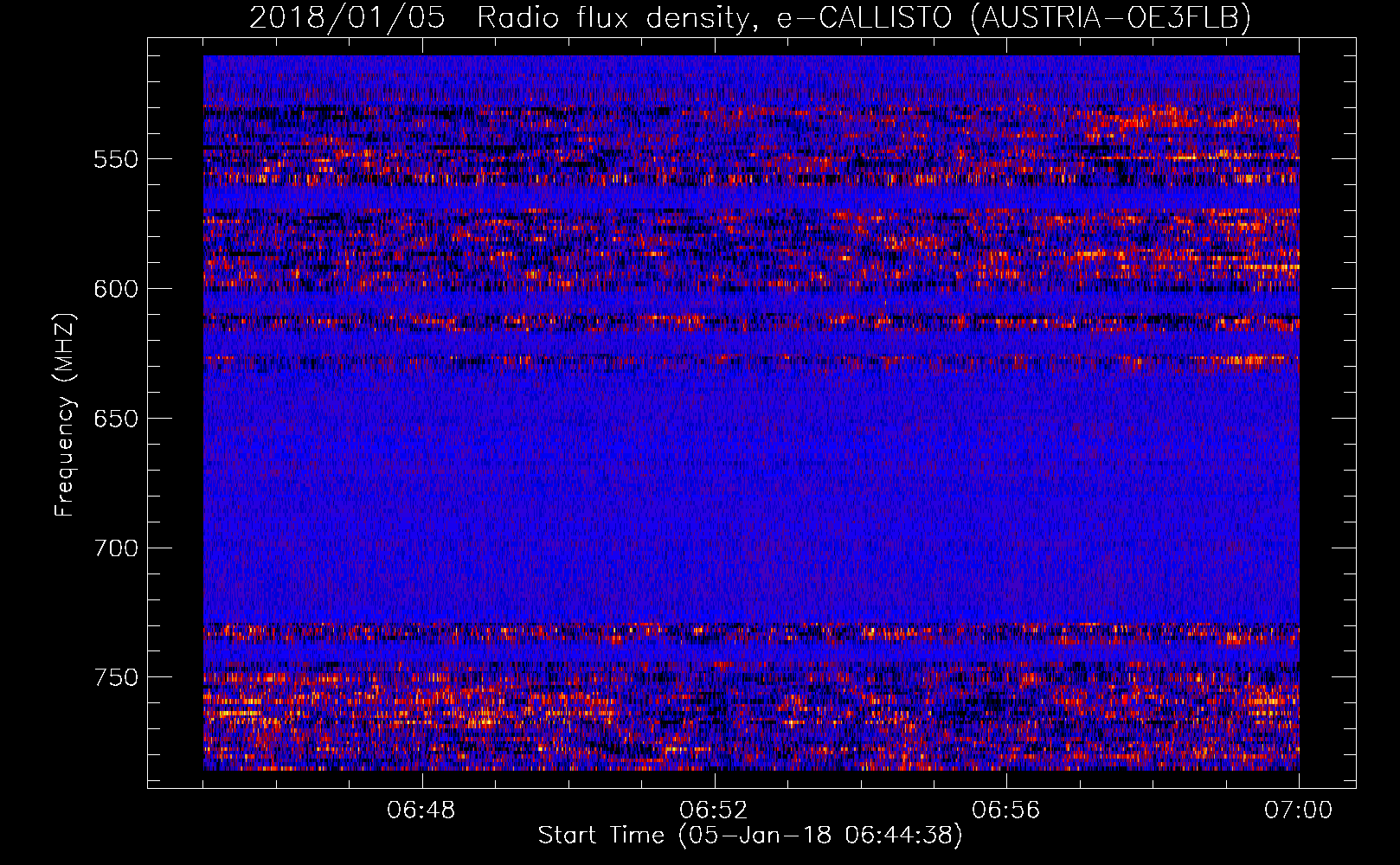Image resolution: width=1400 pixels, height=865 pixels.
Task: Click the 550 frequency tick label
Action: pos(116,159)
